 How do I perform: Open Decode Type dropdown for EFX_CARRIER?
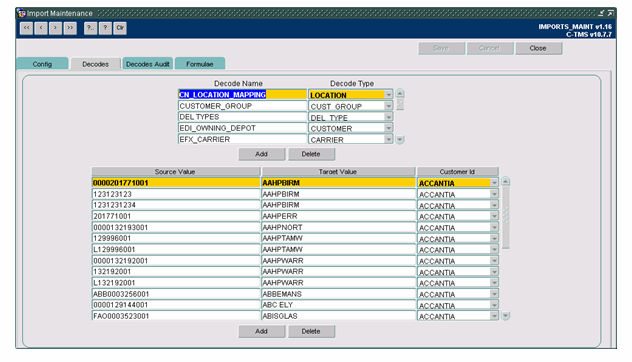389,139
